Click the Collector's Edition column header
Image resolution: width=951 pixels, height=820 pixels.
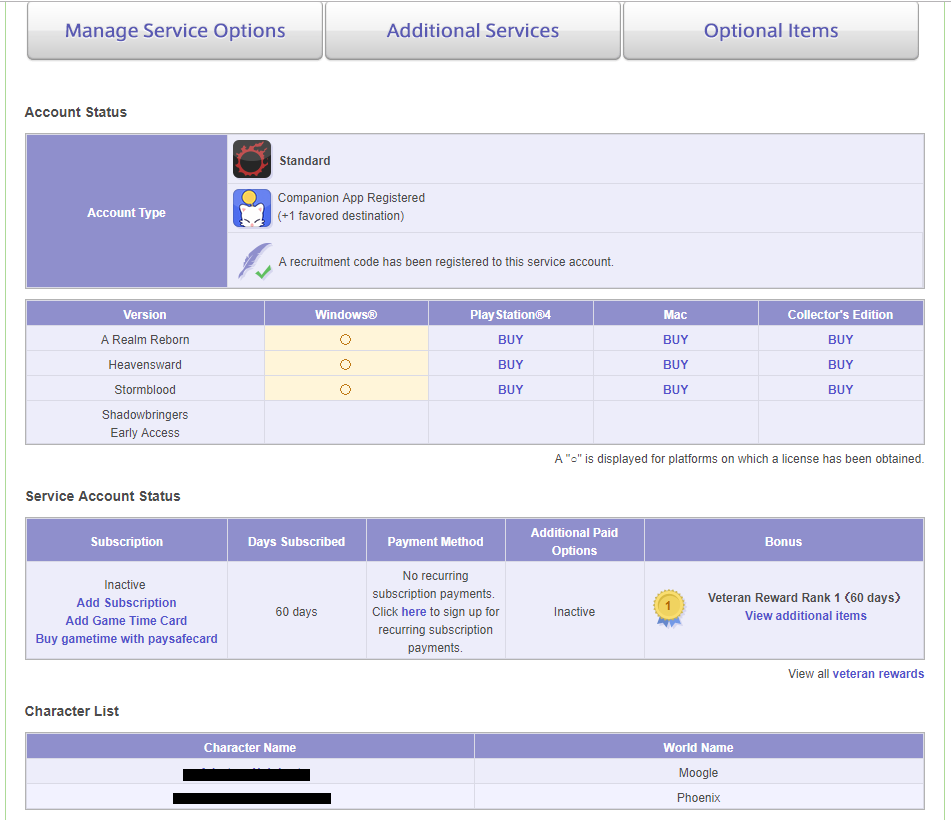pyautogui.click(x=841, y=314)
